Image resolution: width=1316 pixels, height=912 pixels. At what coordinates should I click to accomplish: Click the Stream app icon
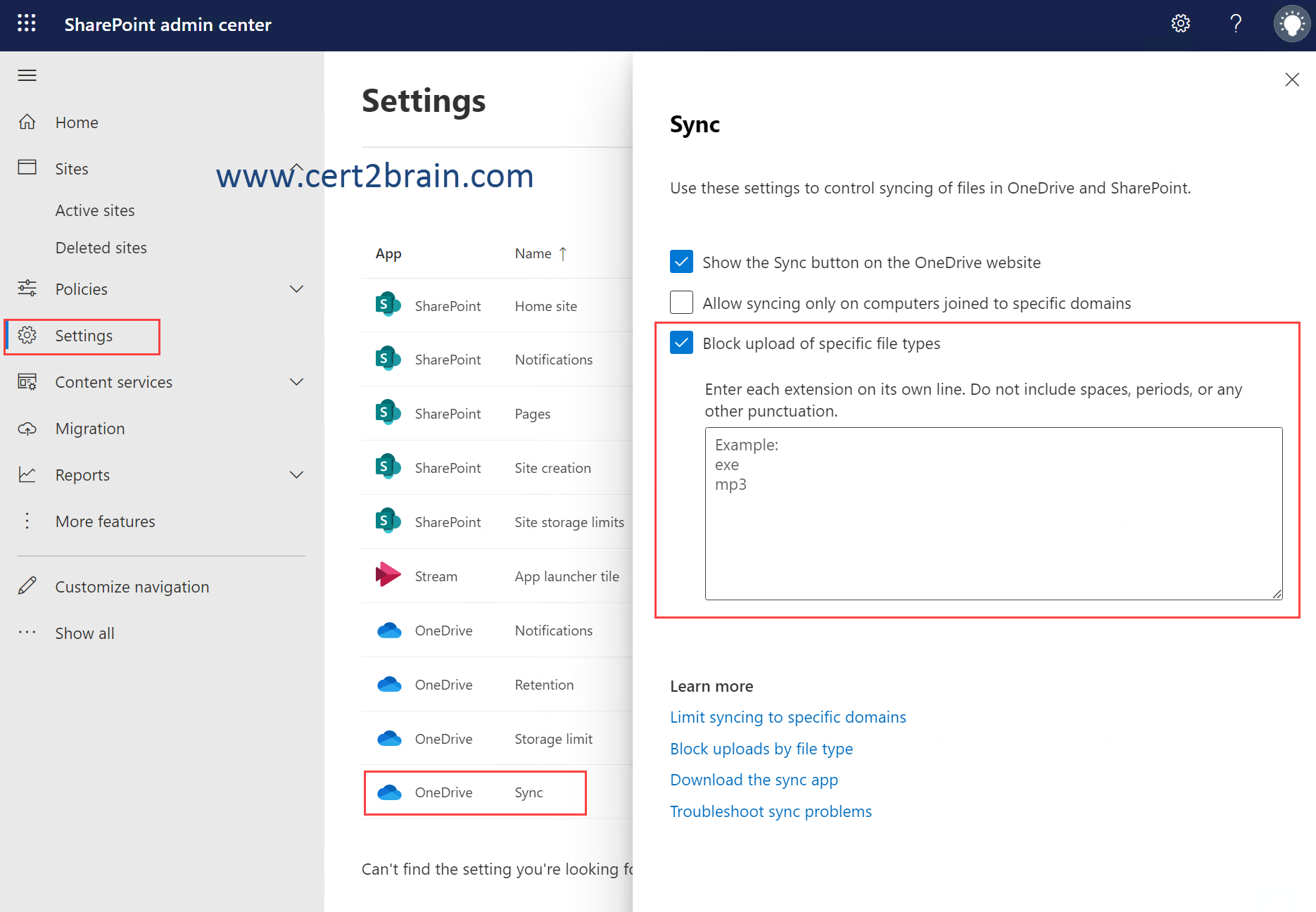(x=388, y=575)
